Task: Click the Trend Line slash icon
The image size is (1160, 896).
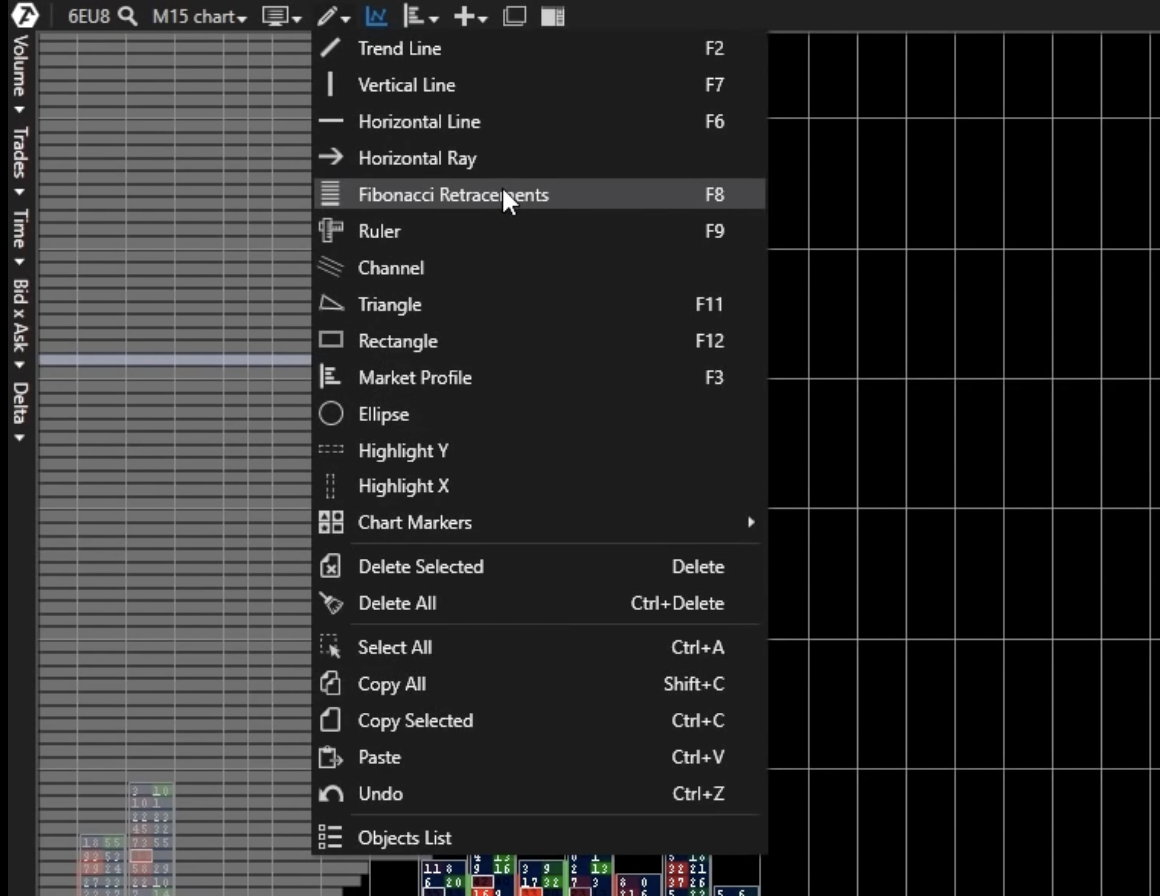Action: coord(331,48)
